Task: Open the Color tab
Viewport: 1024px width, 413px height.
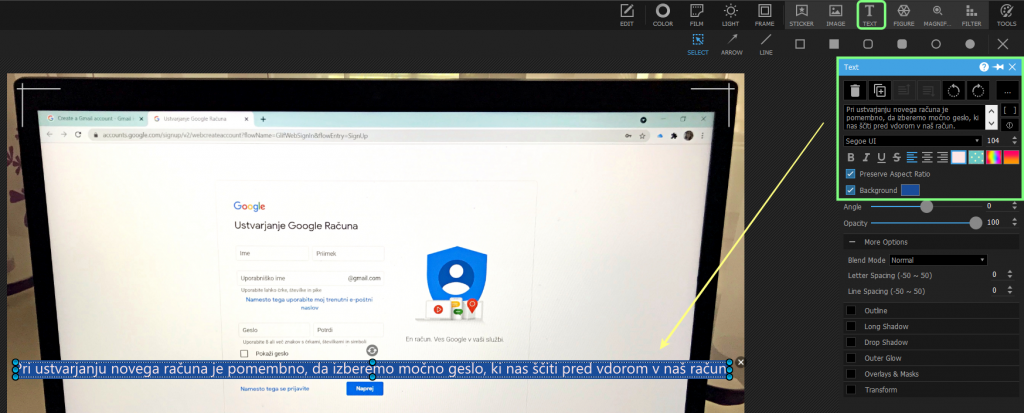Action: pyautogui.click(x=663, y=15)
